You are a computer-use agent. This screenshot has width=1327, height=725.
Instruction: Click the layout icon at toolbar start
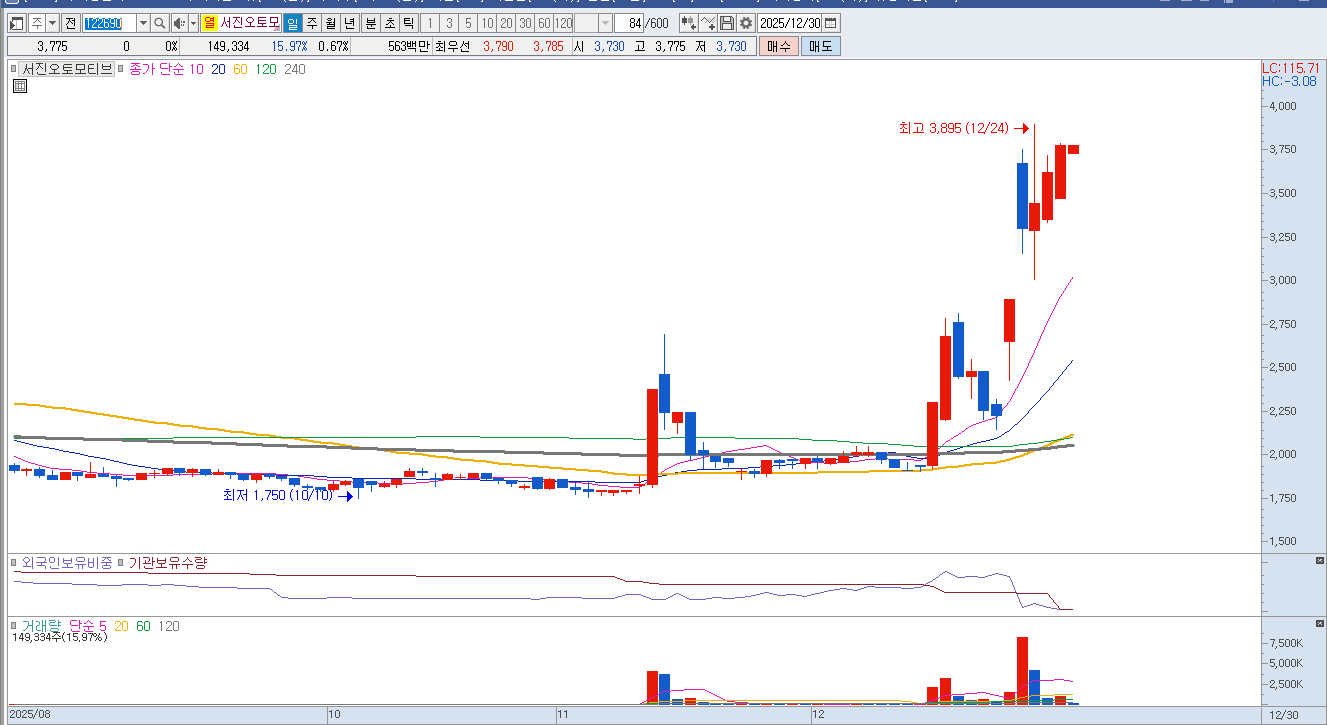(17, 23)
